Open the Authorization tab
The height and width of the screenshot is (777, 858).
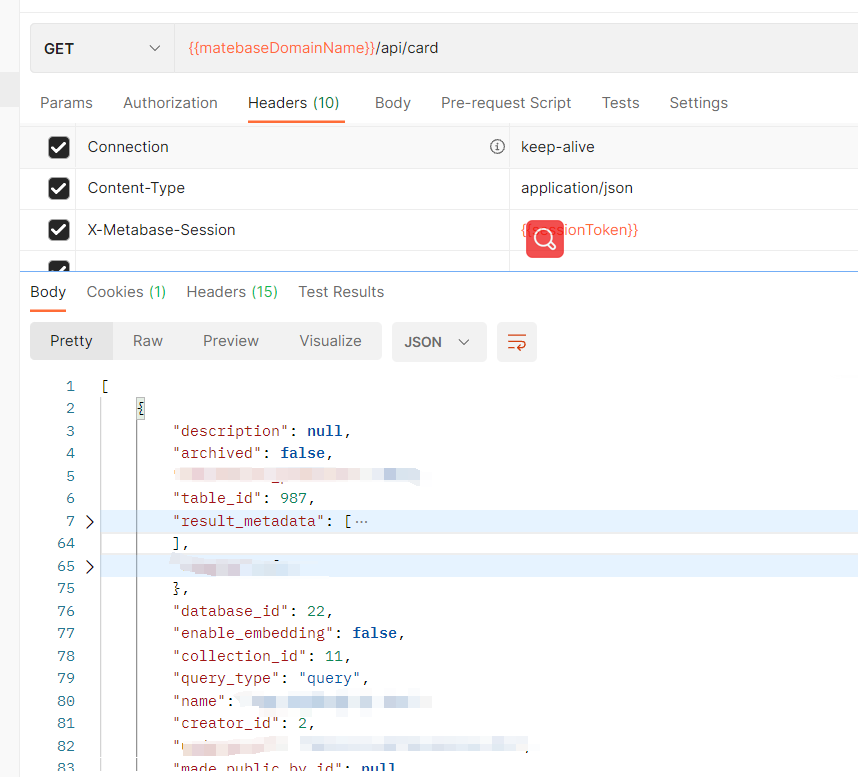click(x=170, y=103)
